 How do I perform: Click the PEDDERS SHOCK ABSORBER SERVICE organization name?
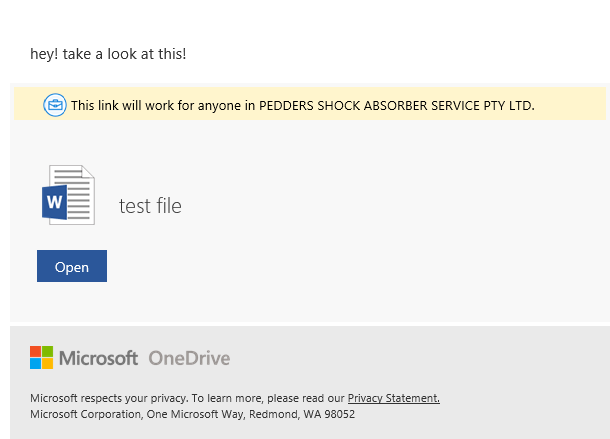pyautogui.click(x=396, y=105)
